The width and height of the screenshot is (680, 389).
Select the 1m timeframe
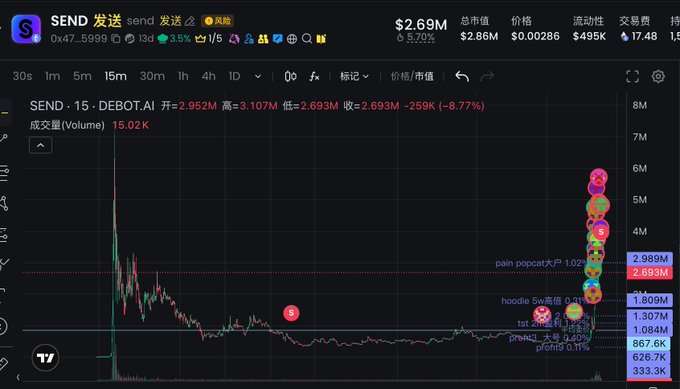(x=52, y=76)
